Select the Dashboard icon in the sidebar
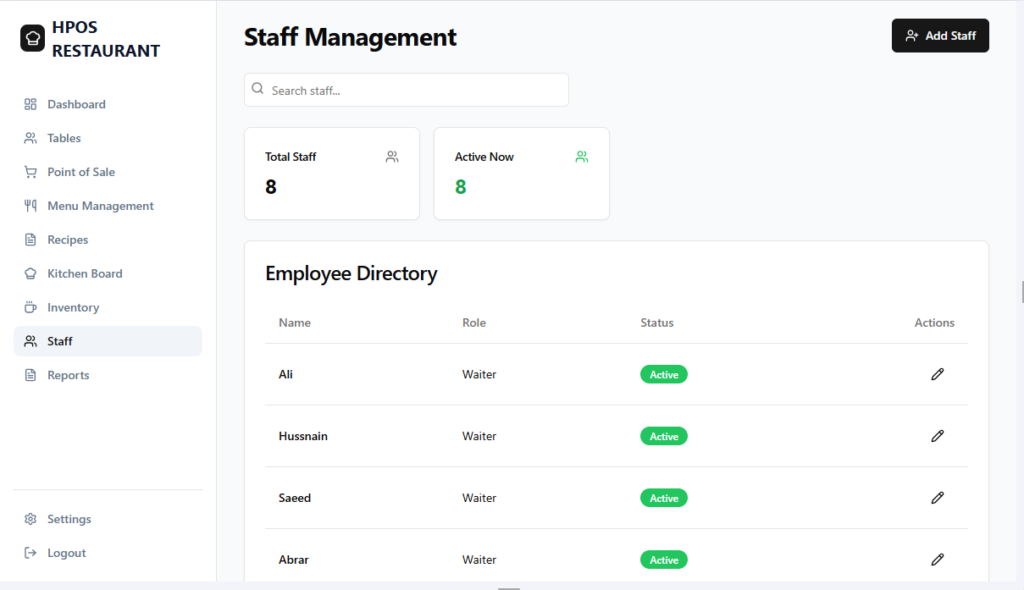Image resolution: width=1024 pixels, height=590 pixels. [x=30, y=104]
